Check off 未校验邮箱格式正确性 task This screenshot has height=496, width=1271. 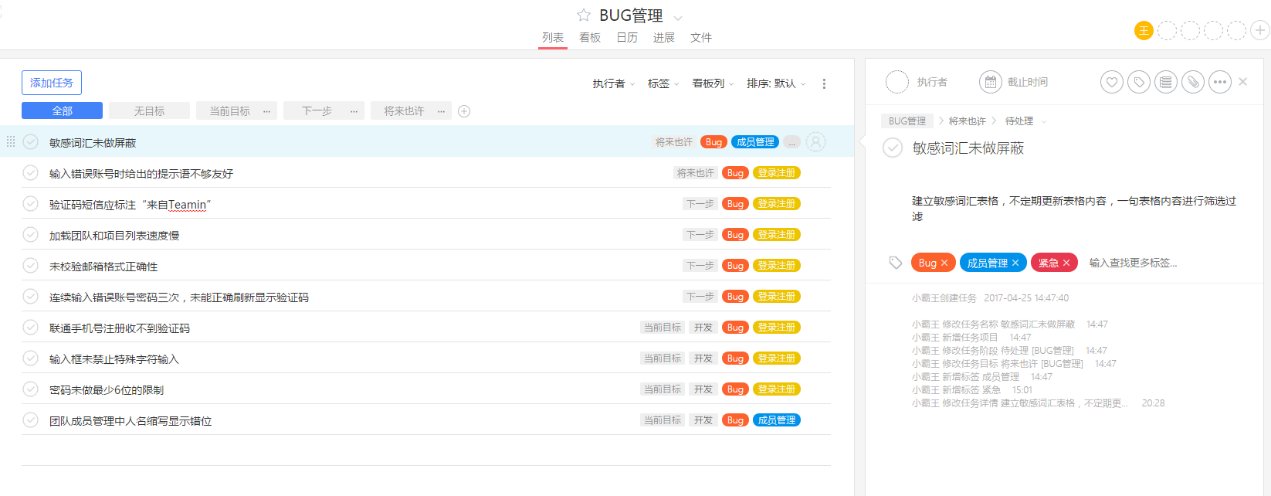tap(31, 266)
